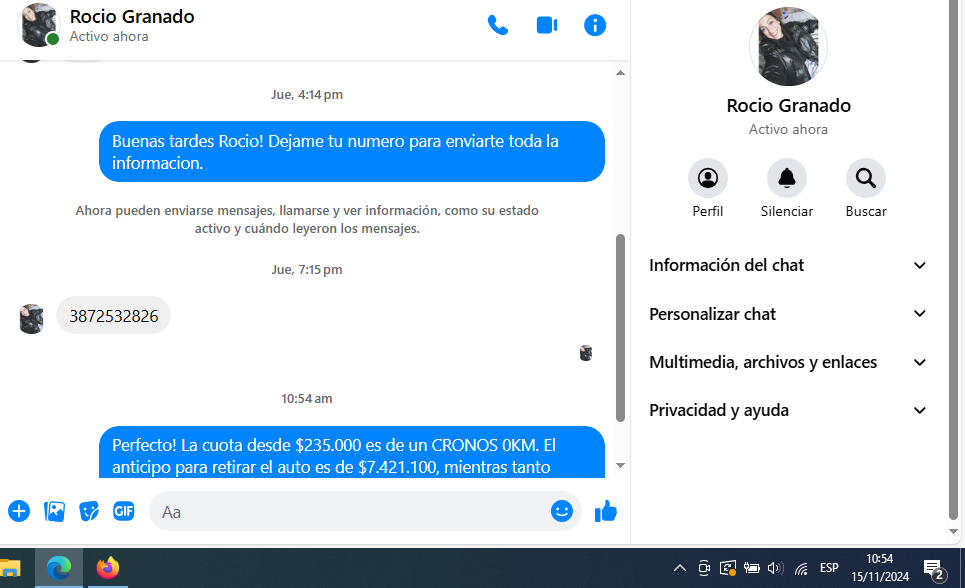Expand Personalizar chat section

[x=788, y=314]
